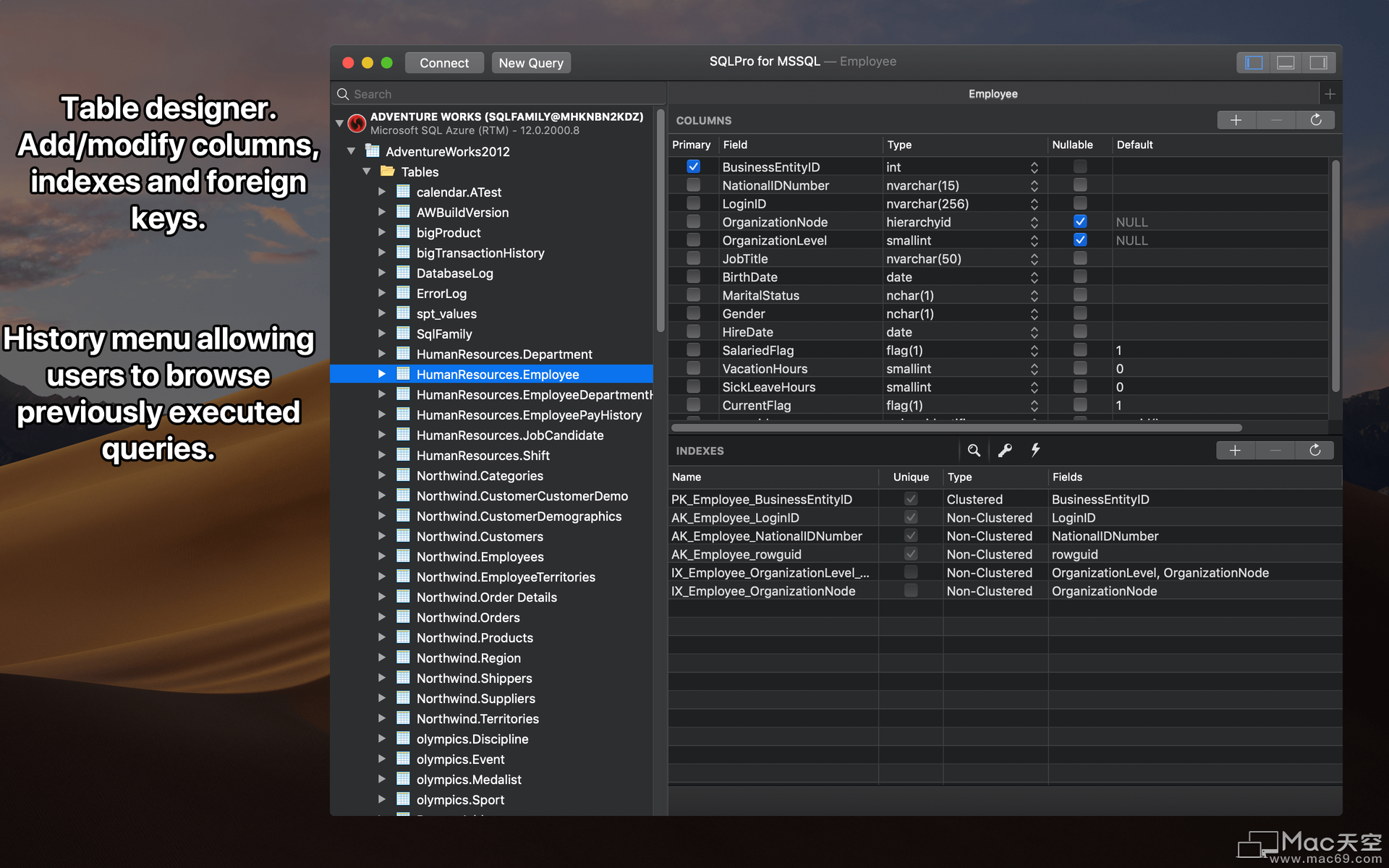
Task: Collapse the Tables folder
Action: coord(367,171)
